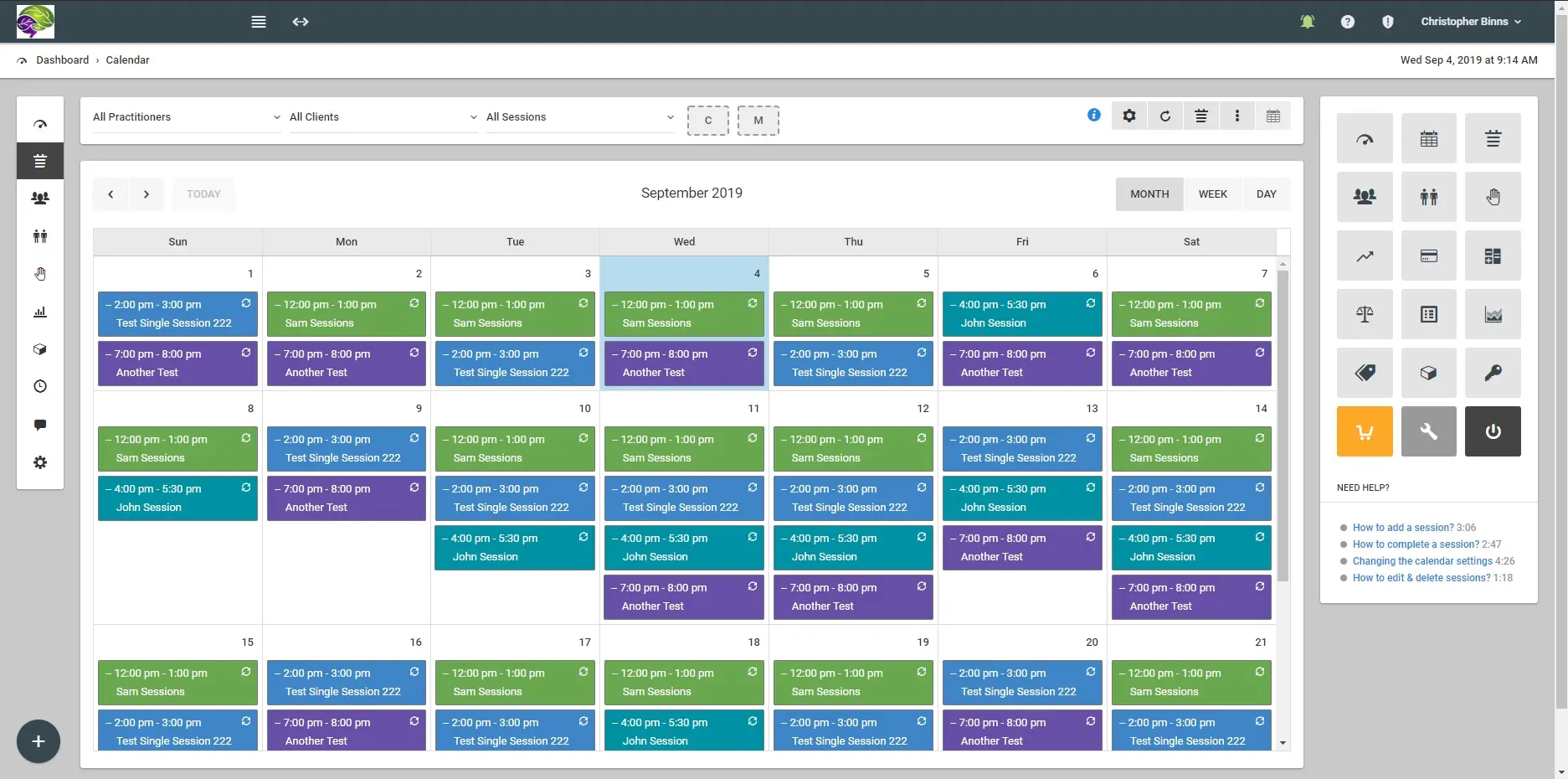Image resolution: width=1568 pixels, height=779 pixels.
Task: Expand the All Sessions dropdown
Action: coord(579,117)
